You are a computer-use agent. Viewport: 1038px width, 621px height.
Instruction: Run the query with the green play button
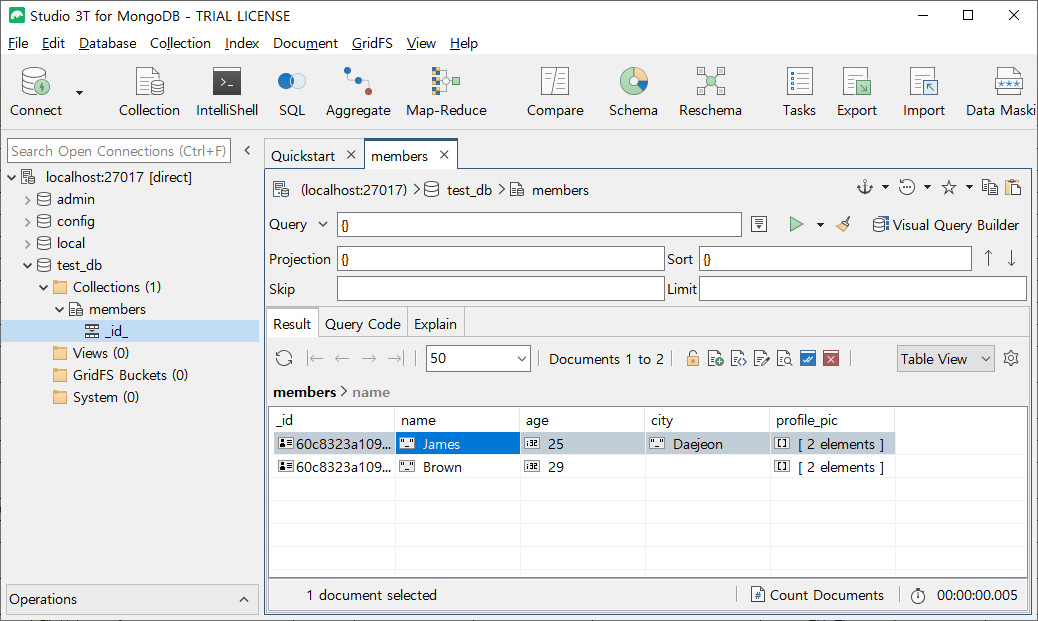(x=796, y=224)
